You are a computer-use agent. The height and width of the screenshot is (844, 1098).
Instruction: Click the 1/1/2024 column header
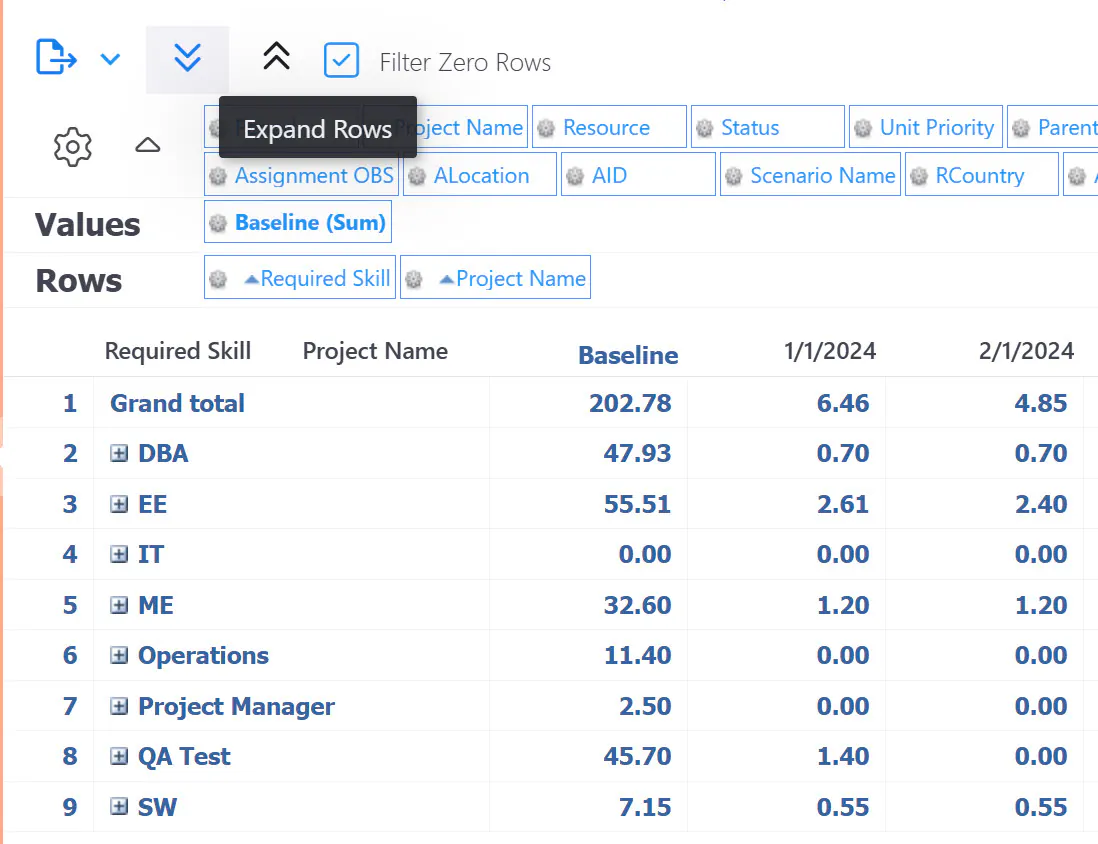pyautogui.click(x=830, y=351)
